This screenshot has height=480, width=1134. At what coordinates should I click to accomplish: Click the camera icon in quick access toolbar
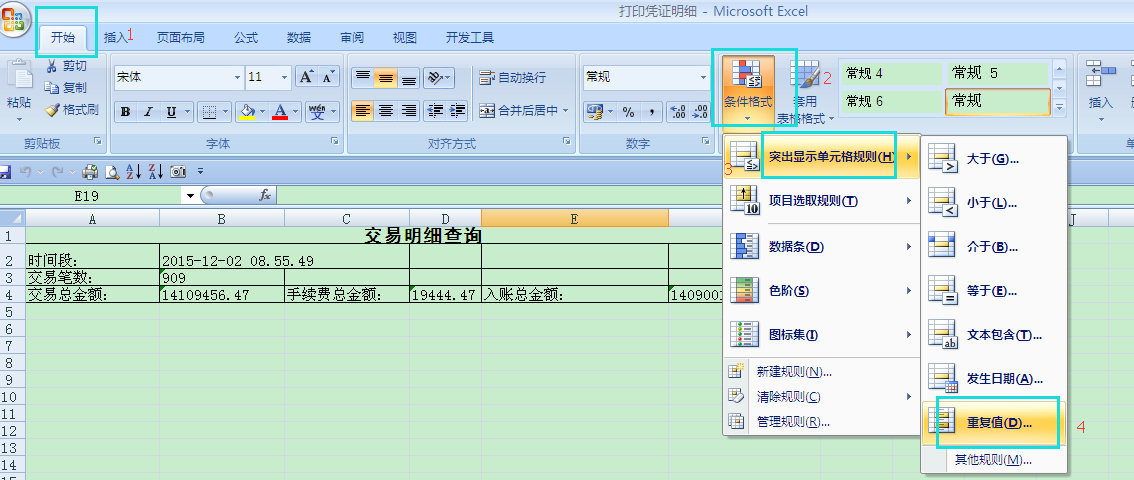tap(178, 172)
